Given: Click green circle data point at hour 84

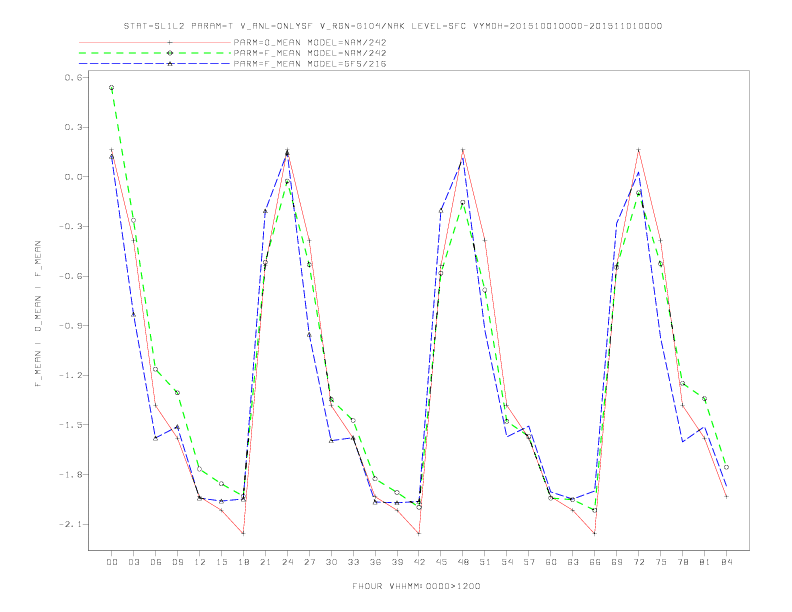Looking at the screenshot, I should pyautogui.click(x=726, y=468).
